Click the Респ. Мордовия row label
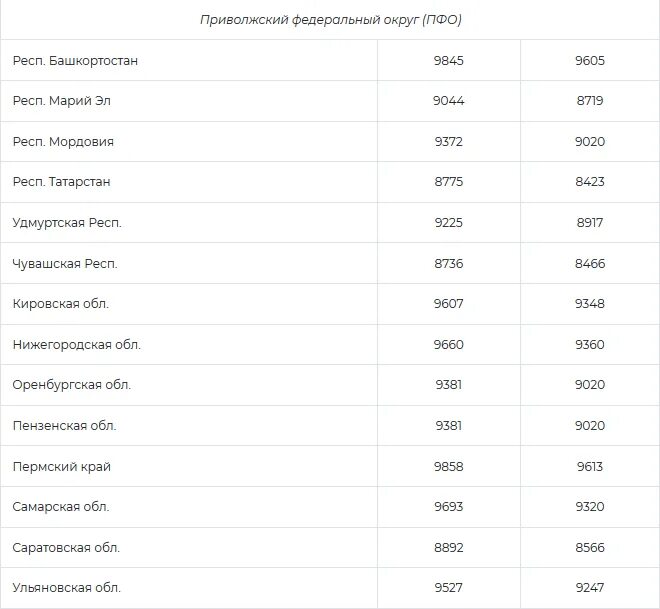This screenshot has height=609, width=660. click(63, 142)
